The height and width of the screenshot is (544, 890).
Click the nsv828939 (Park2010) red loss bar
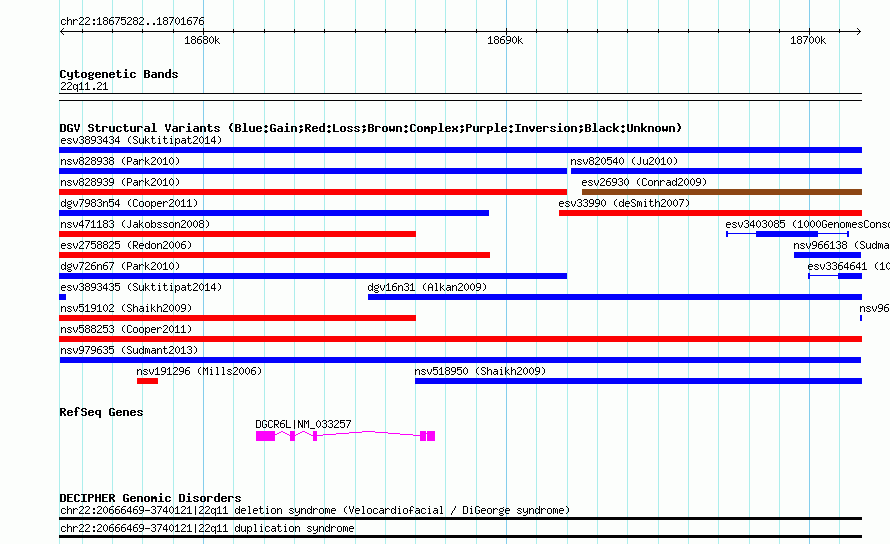tap(313, 192)
